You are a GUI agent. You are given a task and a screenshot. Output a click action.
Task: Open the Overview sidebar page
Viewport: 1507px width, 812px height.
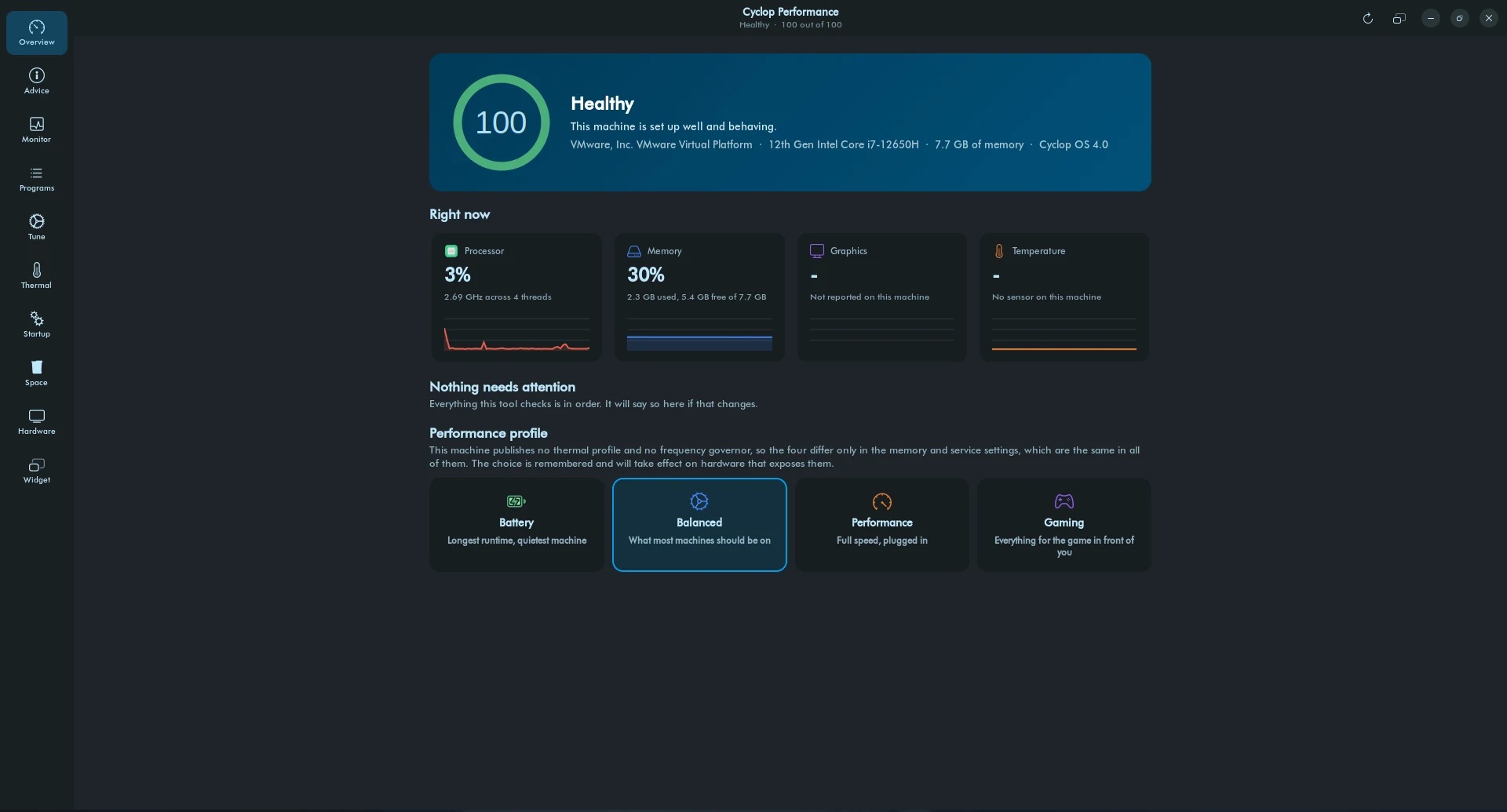click(x=36, y=33)
